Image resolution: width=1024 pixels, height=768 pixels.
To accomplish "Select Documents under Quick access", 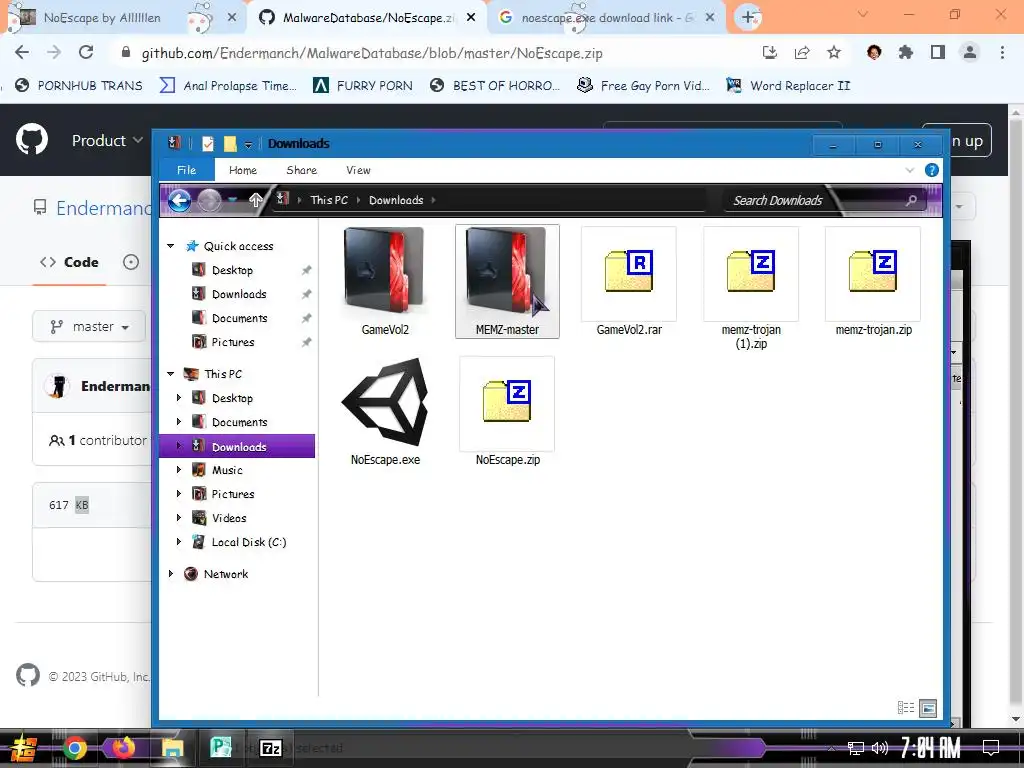I will click(240, 318).
